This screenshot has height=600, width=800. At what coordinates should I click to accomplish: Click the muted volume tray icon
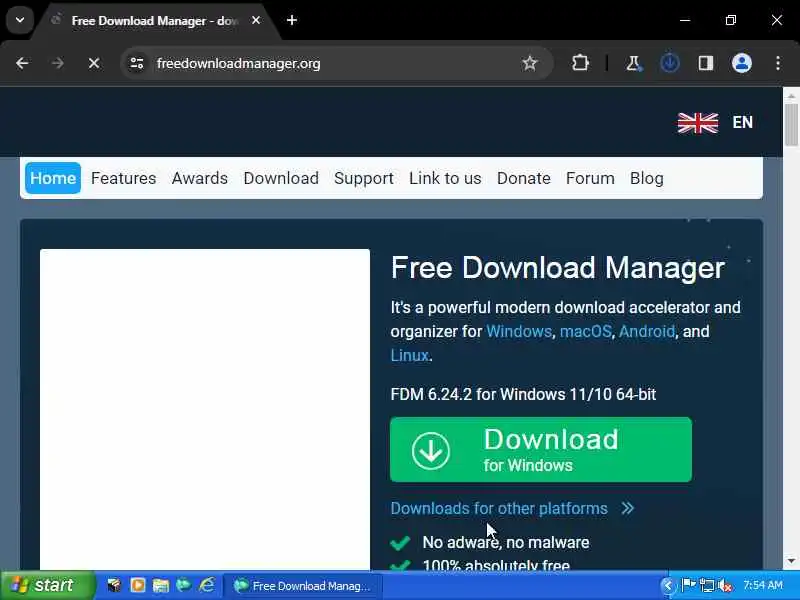coord(724,586)
